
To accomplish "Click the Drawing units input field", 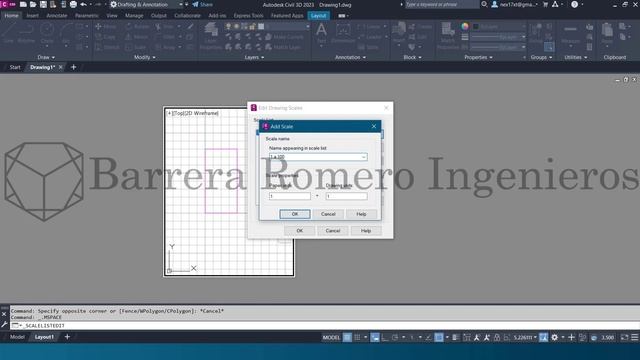I will tap(346, 196).
